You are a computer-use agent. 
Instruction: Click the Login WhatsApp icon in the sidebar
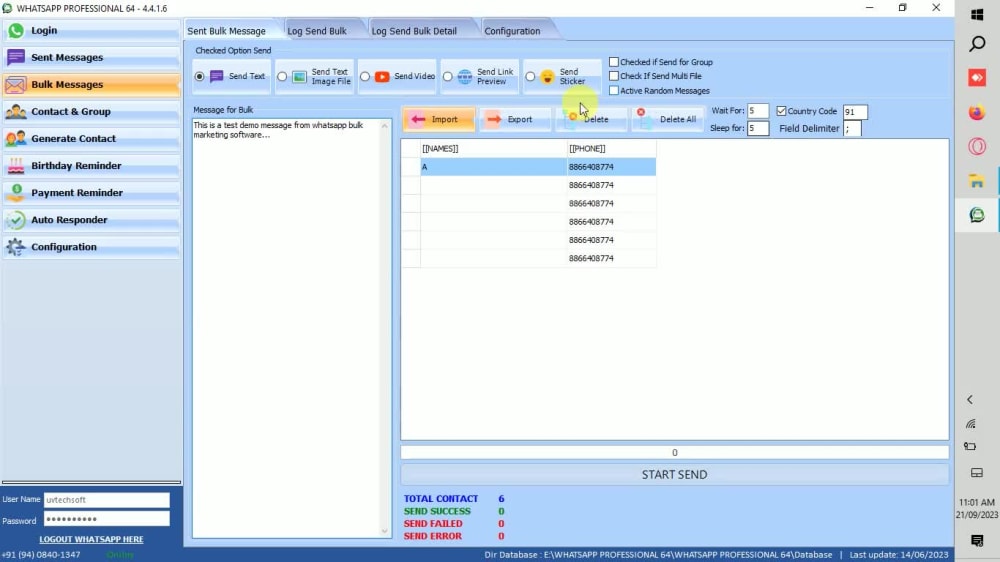pos(16,31)
